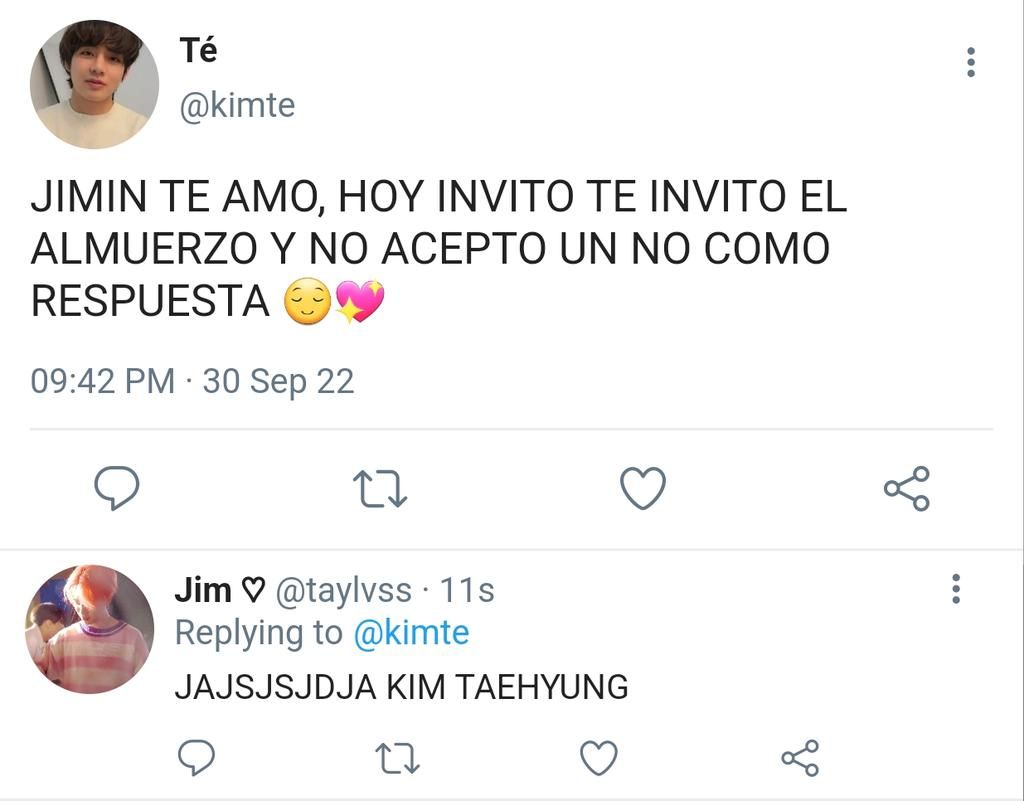Open the @kimte handle under Té
Screen dimensions: 1024x801
point(237,105)
